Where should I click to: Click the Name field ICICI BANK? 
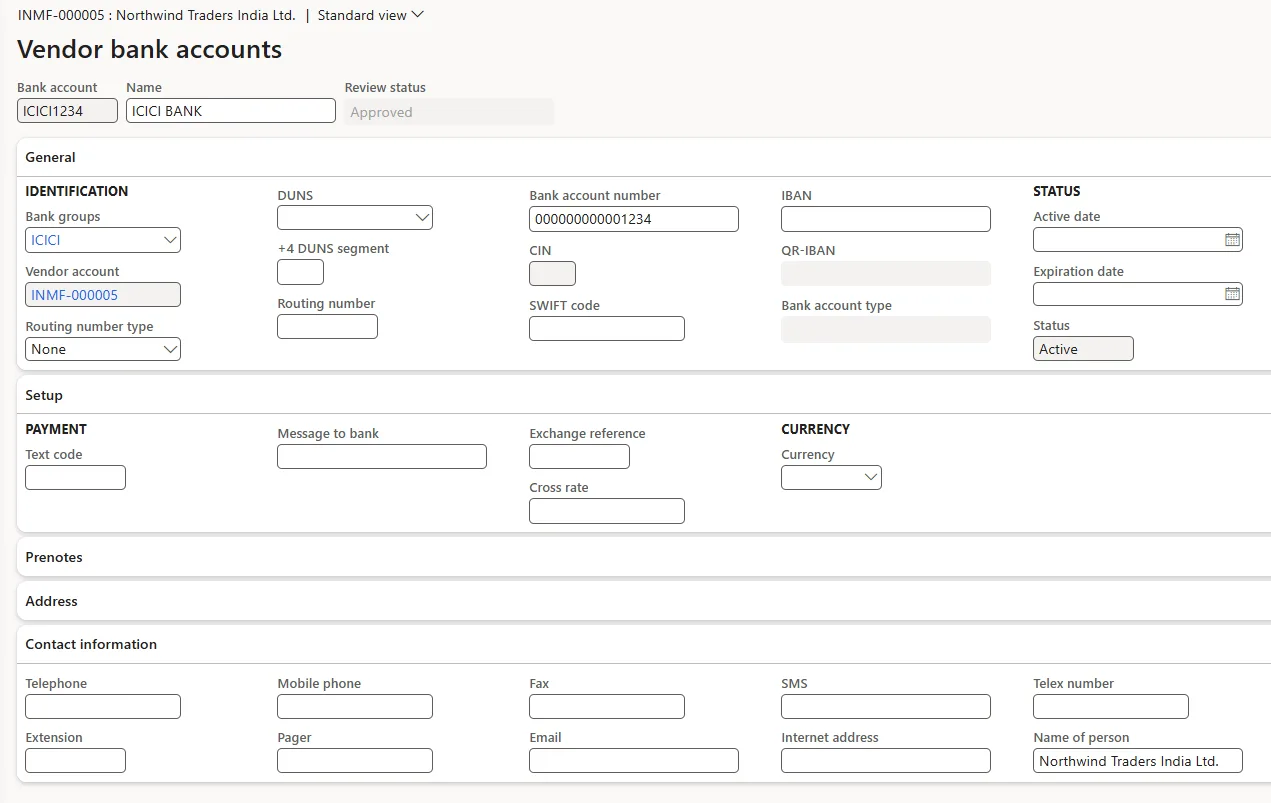(x=231, y=111)
